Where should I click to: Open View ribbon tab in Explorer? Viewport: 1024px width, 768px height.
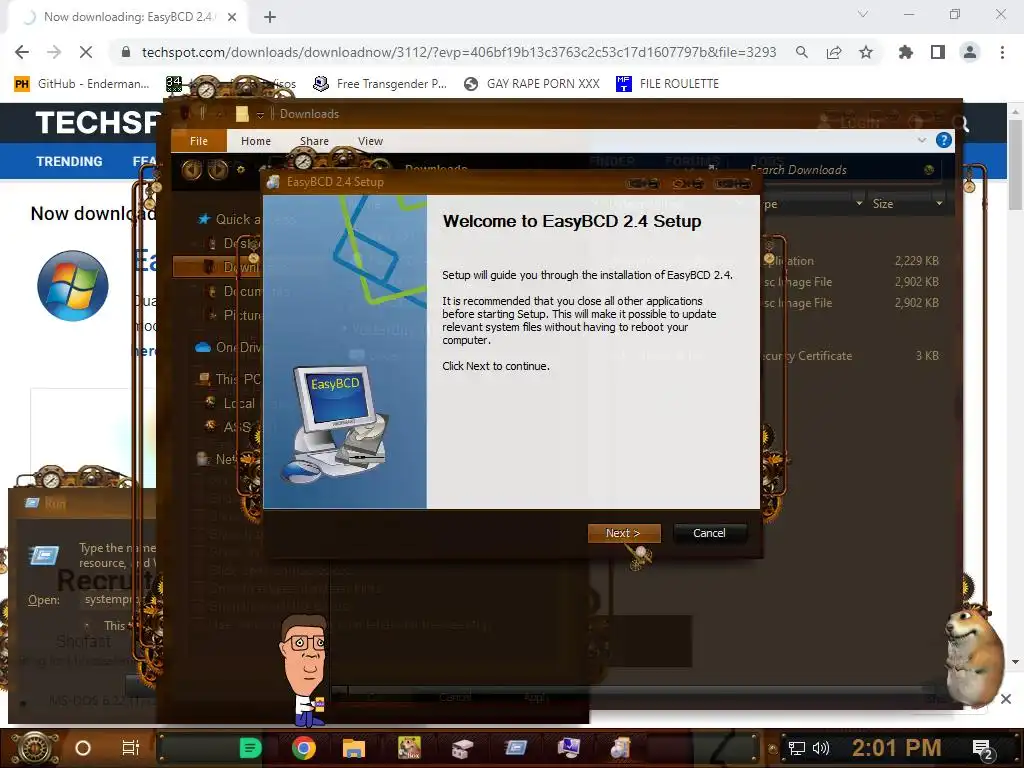point(370,141)
